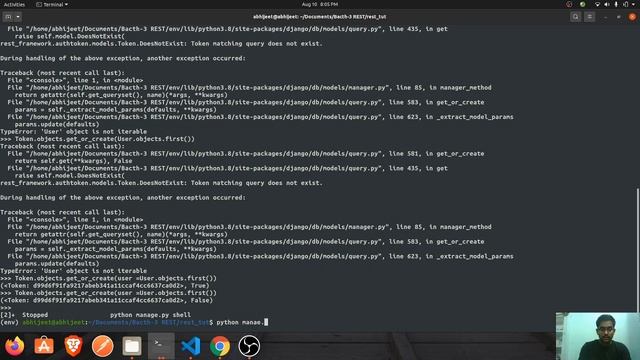Viewport: 640px width, 360px height.
Task: Open Visual Studio Code from the dock
Action: click(x=191, y=346)
